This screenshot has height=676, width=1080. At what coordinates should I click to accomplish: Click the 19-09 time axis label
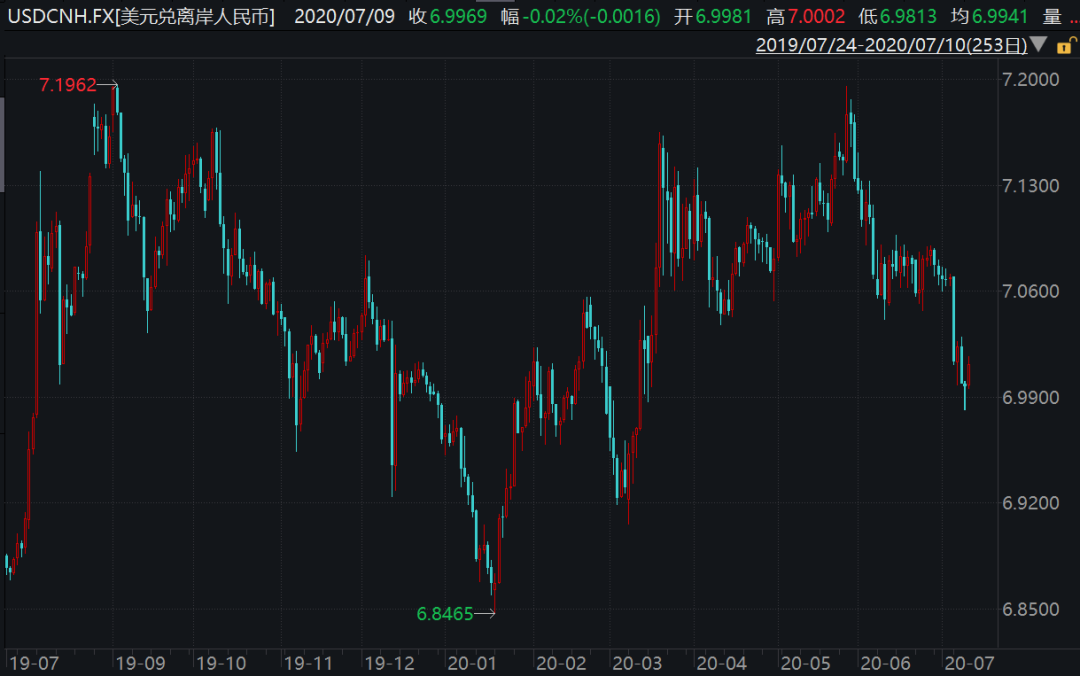coord(141,664)
